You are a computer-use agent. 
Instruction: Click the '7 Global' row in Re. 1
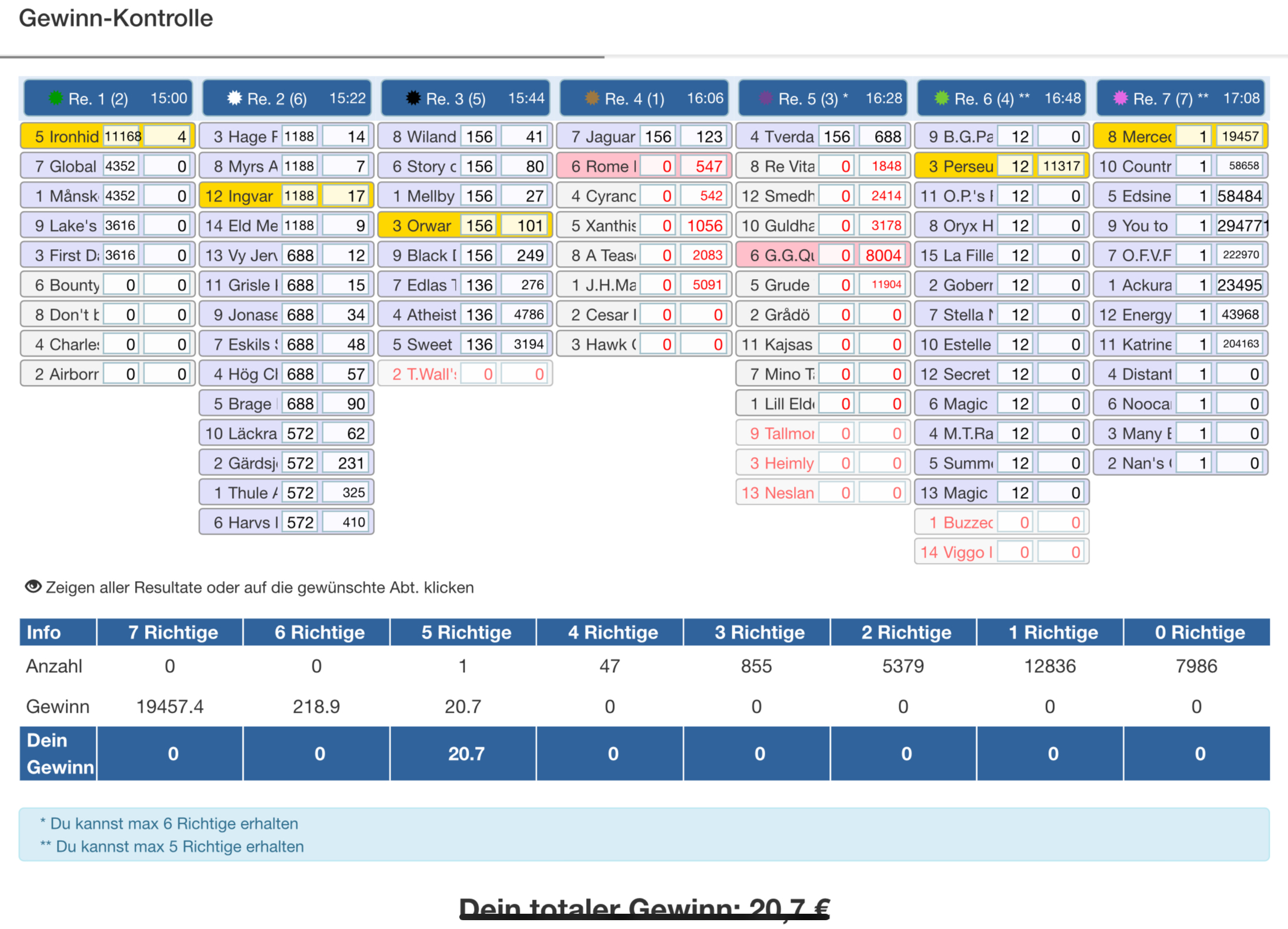(108, 166)
